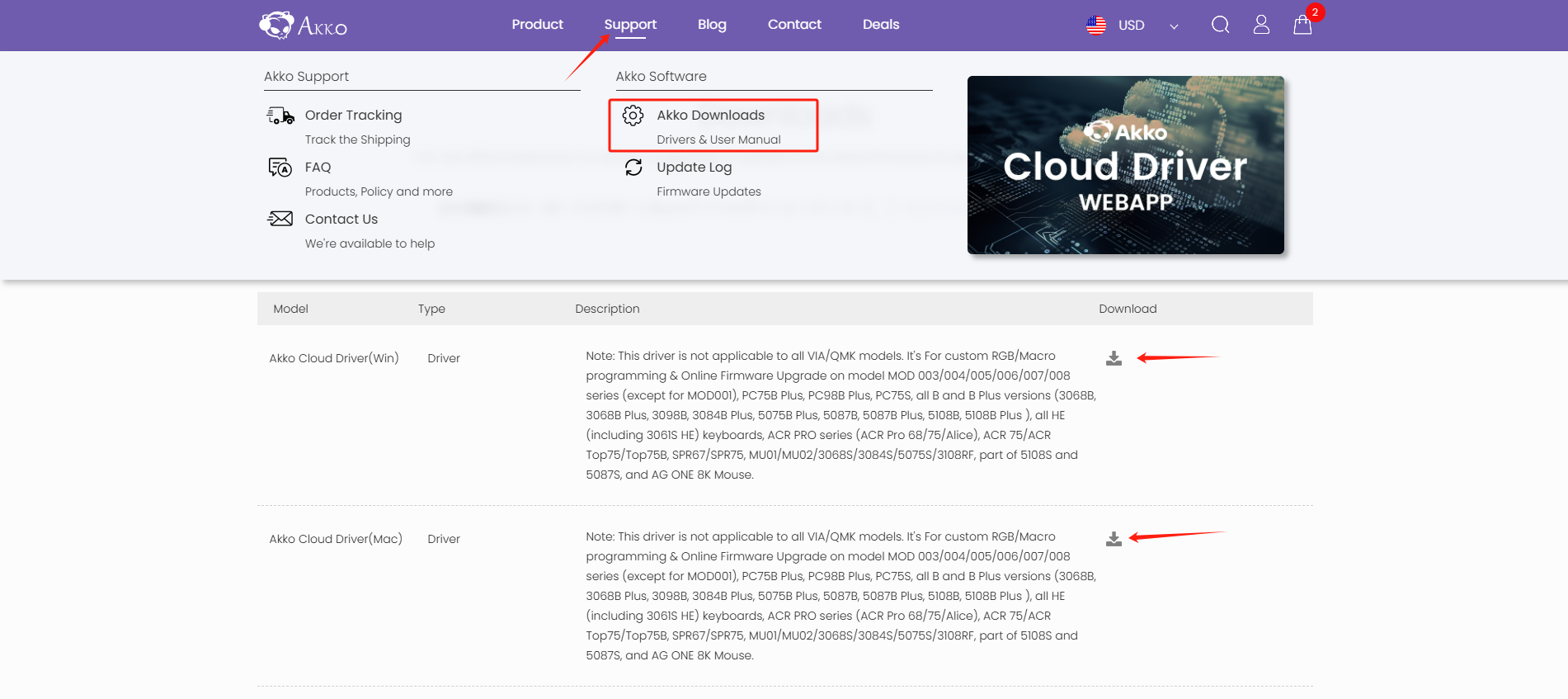Open the Firmware Updates link
The height and width of the screenshot is (699, 1568).
[x=709, y=191]
